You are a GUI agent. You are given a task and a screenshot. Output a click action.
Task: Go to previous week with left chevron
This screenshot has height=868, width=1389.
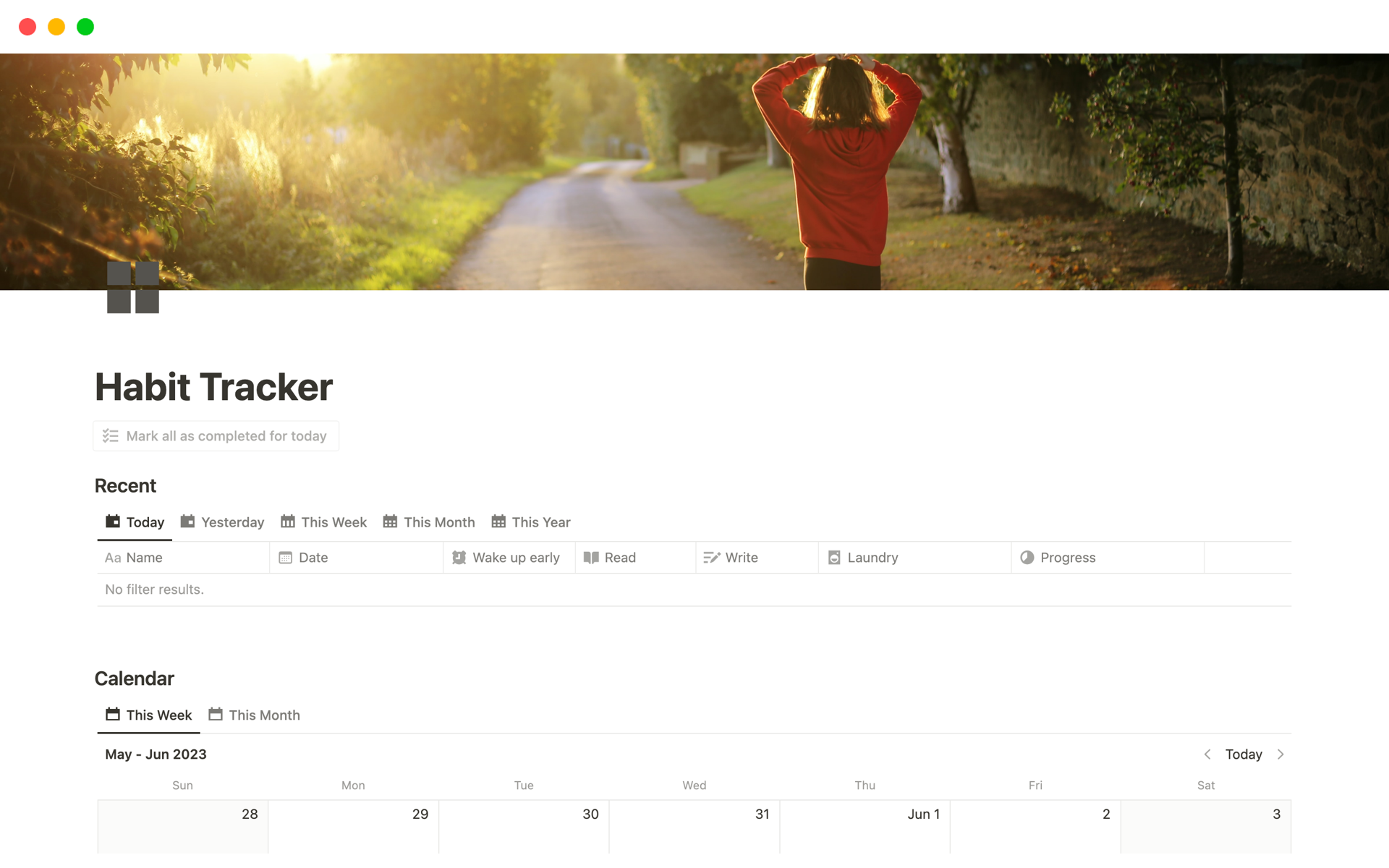1207,754
